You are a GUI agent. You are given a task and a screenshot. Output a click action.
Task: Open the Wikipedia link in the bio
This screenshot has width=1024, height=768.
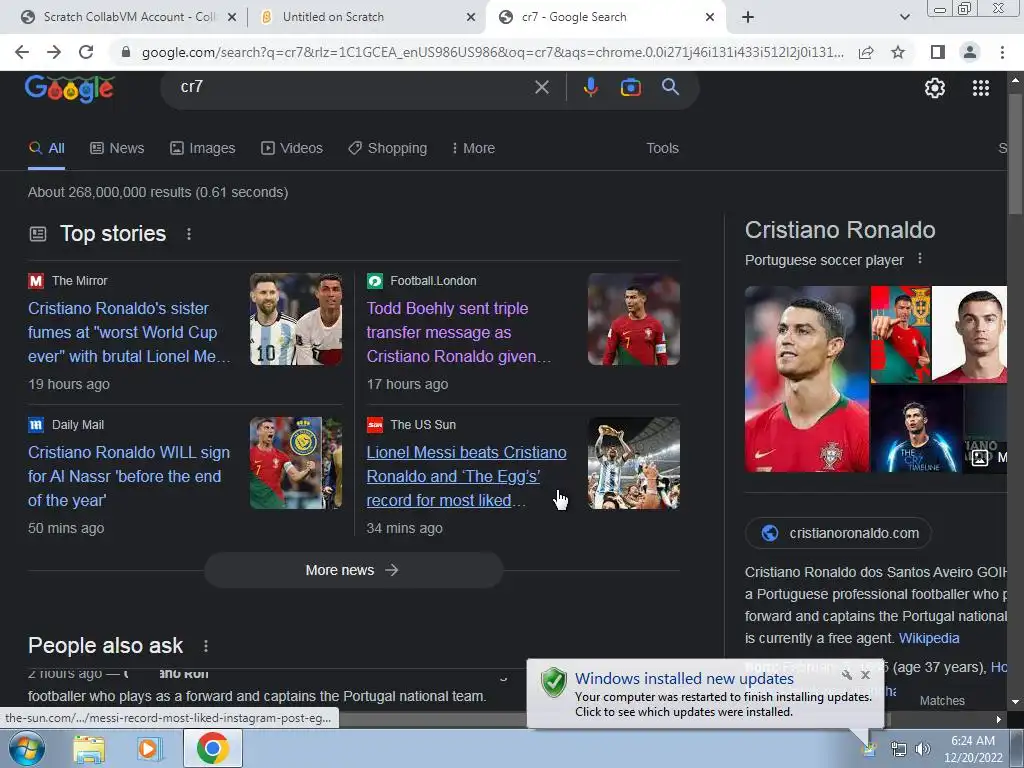click(x=929, y=638)
